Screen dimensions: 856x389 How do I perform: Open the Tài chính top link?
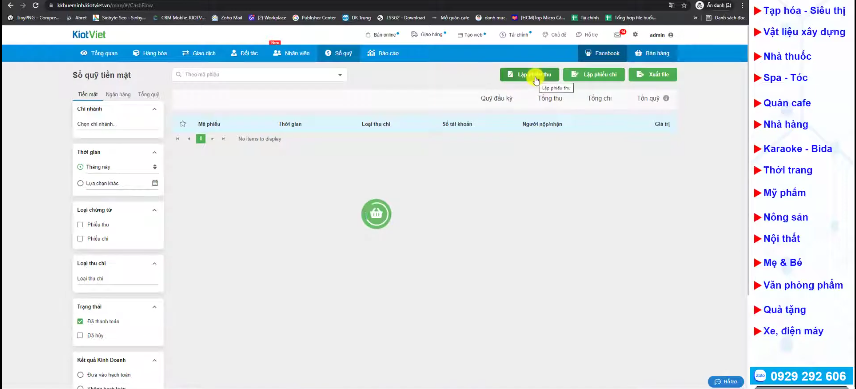[x=515, y=34]
